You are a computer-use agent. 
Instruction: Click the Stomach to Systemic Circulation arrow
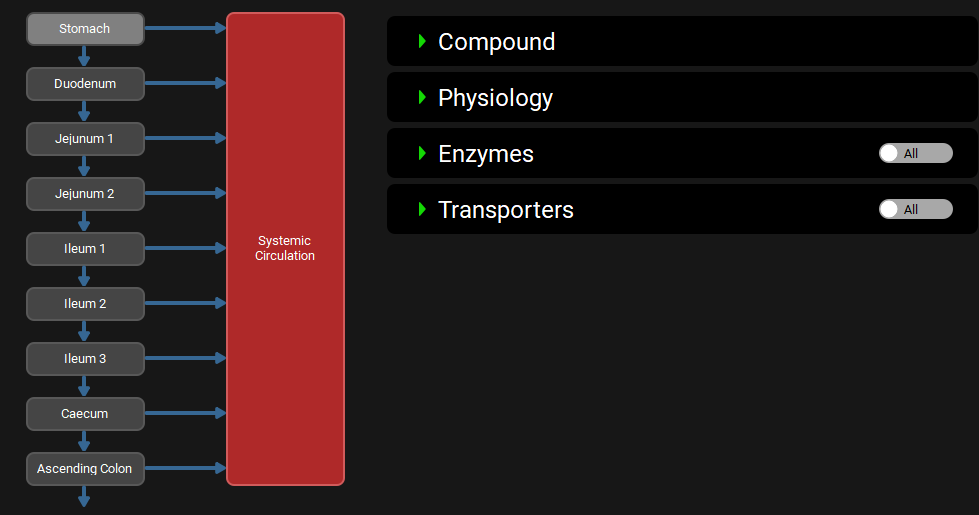pyautogui.click(x=186, y=29)
